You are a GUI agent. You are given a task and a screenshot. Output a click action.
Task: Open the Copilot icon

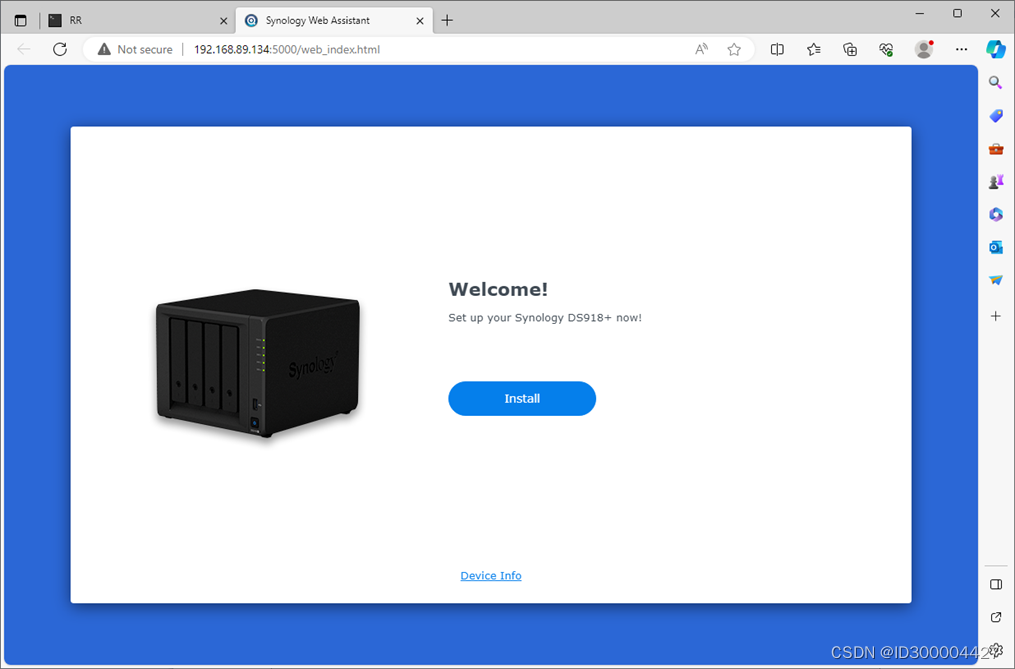pos(996,49)
